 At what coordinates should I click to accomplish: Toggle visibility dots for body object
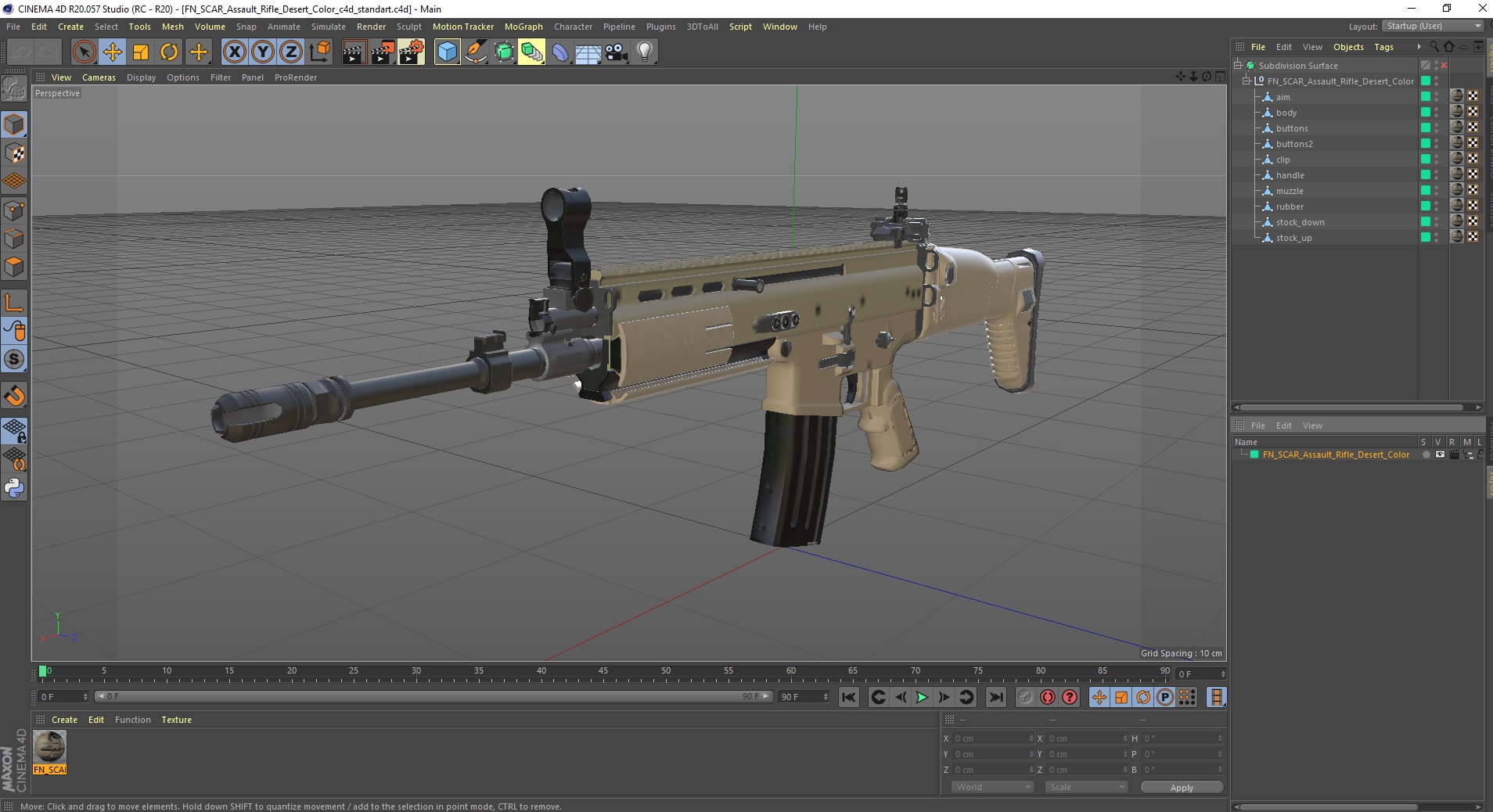pos(1437,113)
